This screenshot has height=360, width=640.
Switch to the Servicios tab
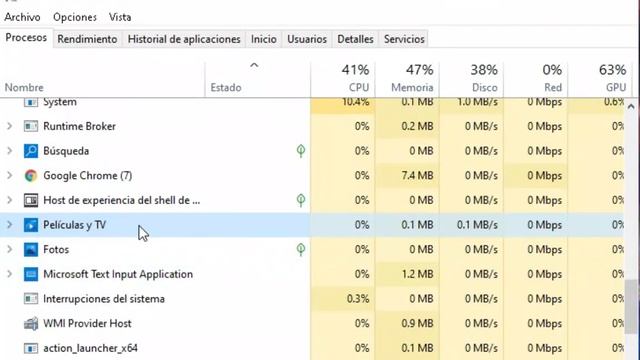(404, 39)
